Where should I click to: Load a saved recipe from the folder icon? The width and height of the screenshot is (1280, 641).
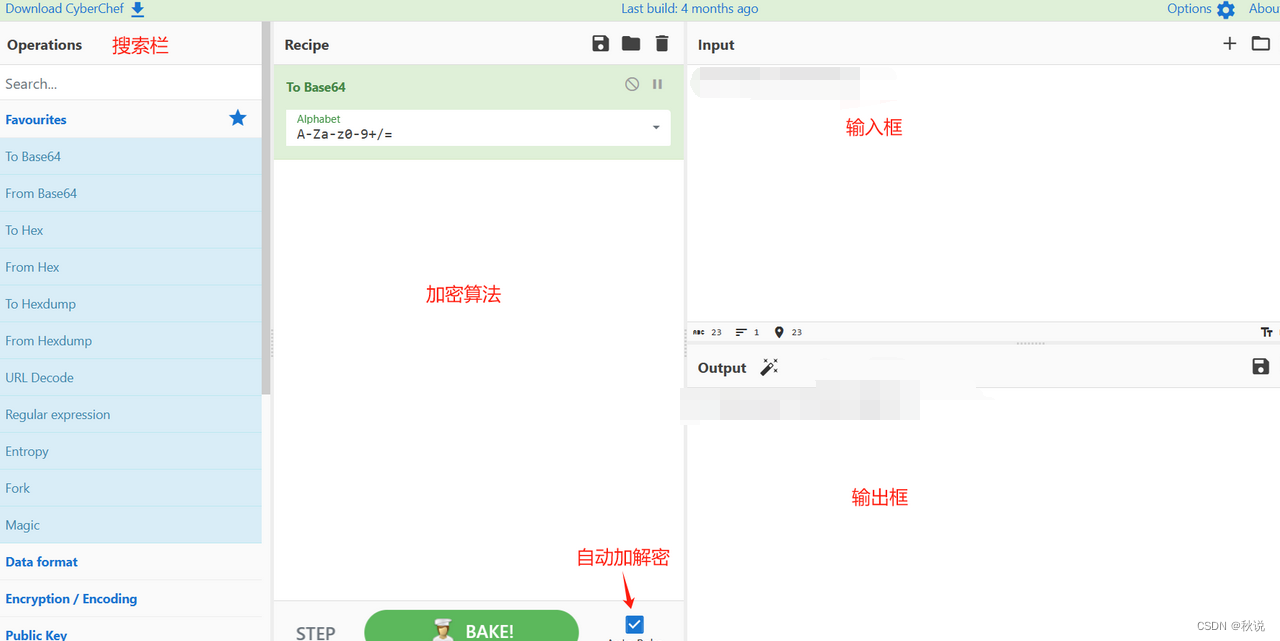point(630,44)
